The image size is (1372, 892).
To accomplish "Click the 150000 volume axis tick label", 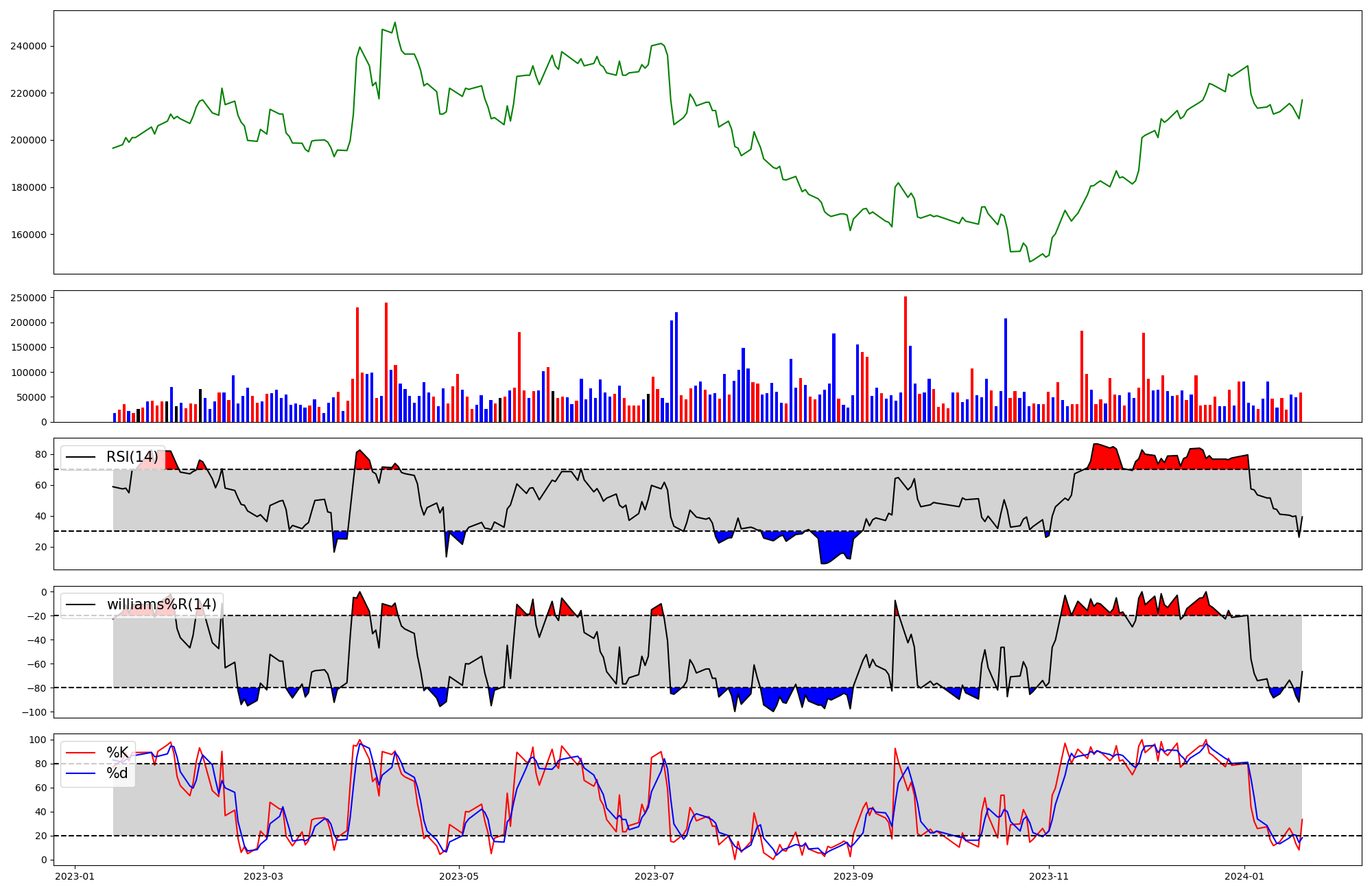I will [28, 348].
